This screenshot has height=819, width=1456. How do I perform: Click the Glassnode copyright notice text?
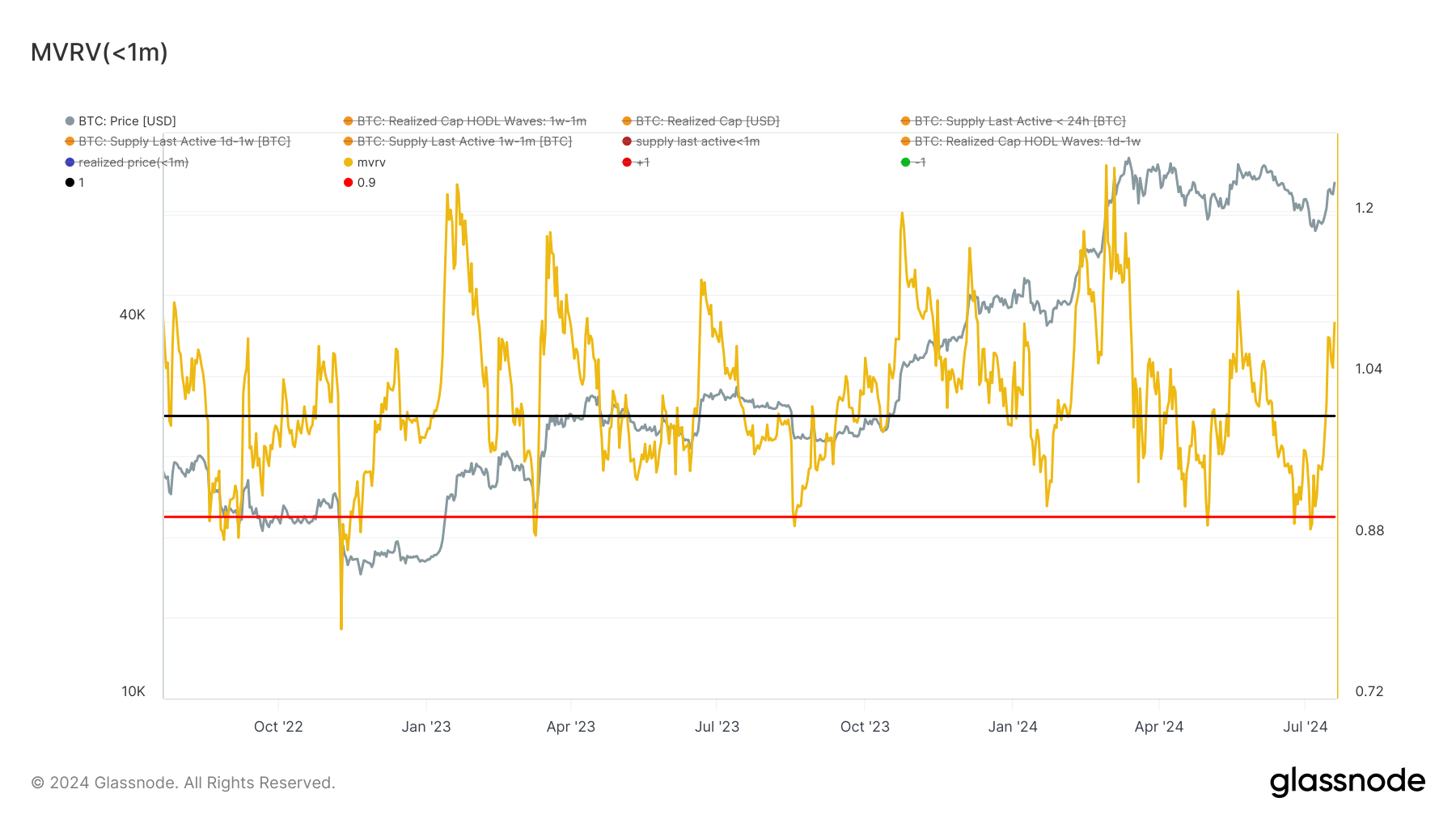(183, 783)
